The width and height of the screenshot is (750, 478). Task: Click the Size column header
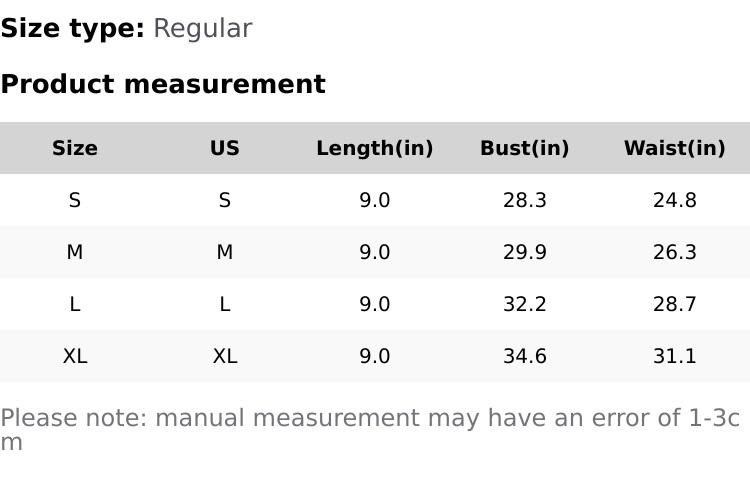pos(75,148)
